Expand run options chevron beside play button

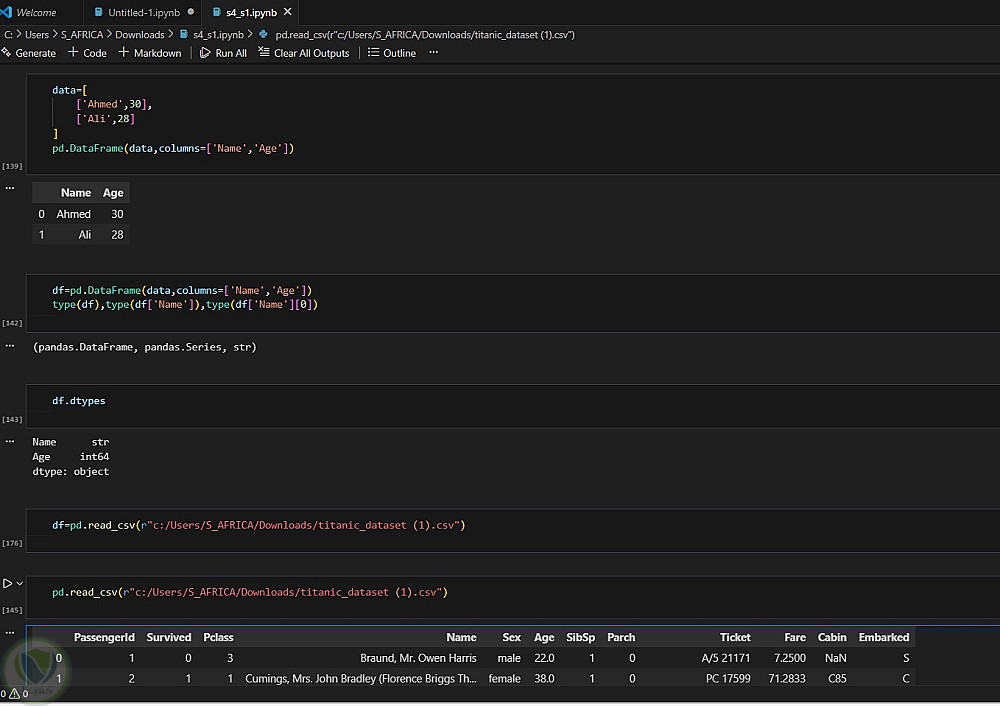point(20,583)
